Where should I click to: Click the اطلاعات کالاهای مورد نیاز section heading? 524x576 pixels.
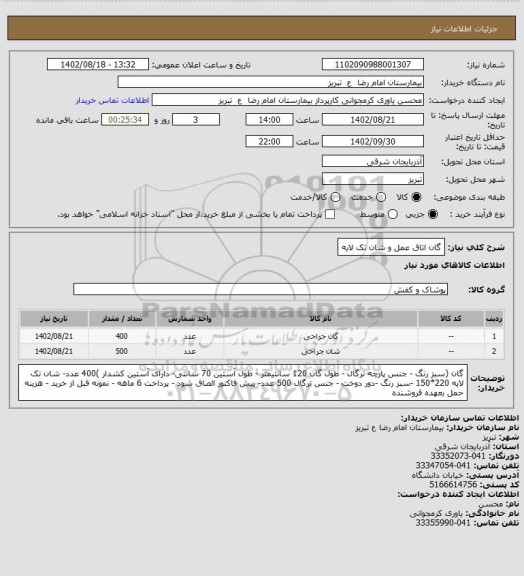click(454, 265)
